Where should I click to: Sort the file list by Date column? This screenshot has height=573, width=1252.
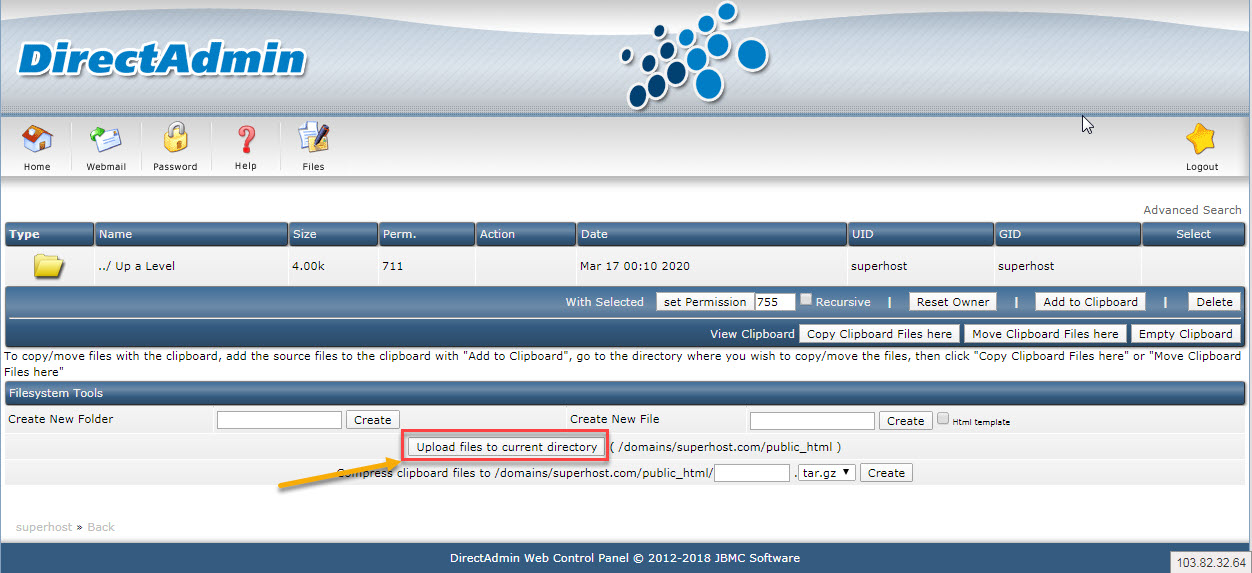pos(594,234)
